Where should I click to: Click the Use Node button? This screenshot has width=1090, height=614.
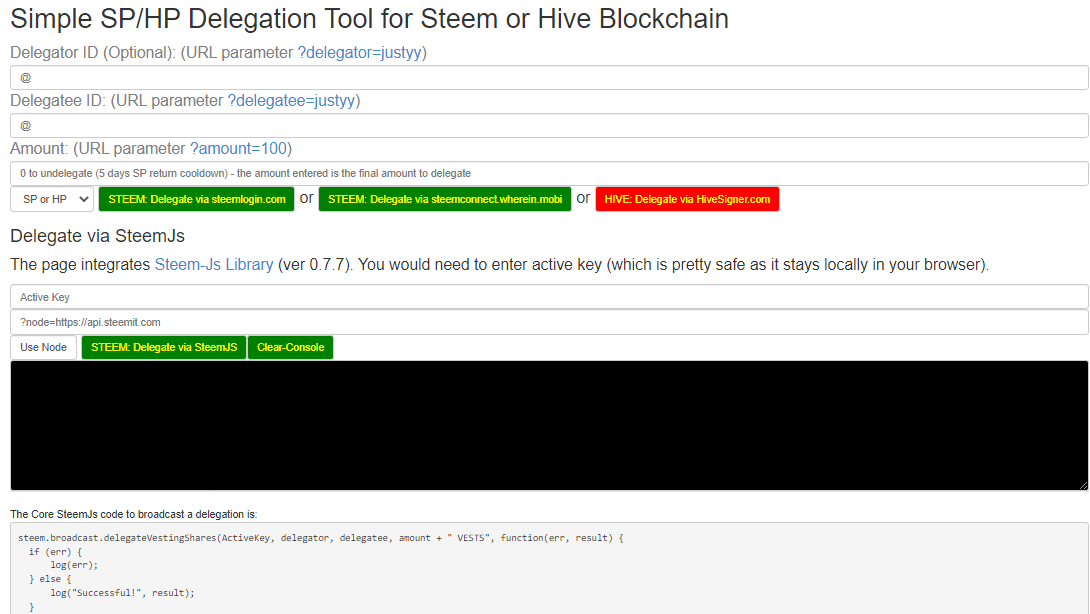43,347
